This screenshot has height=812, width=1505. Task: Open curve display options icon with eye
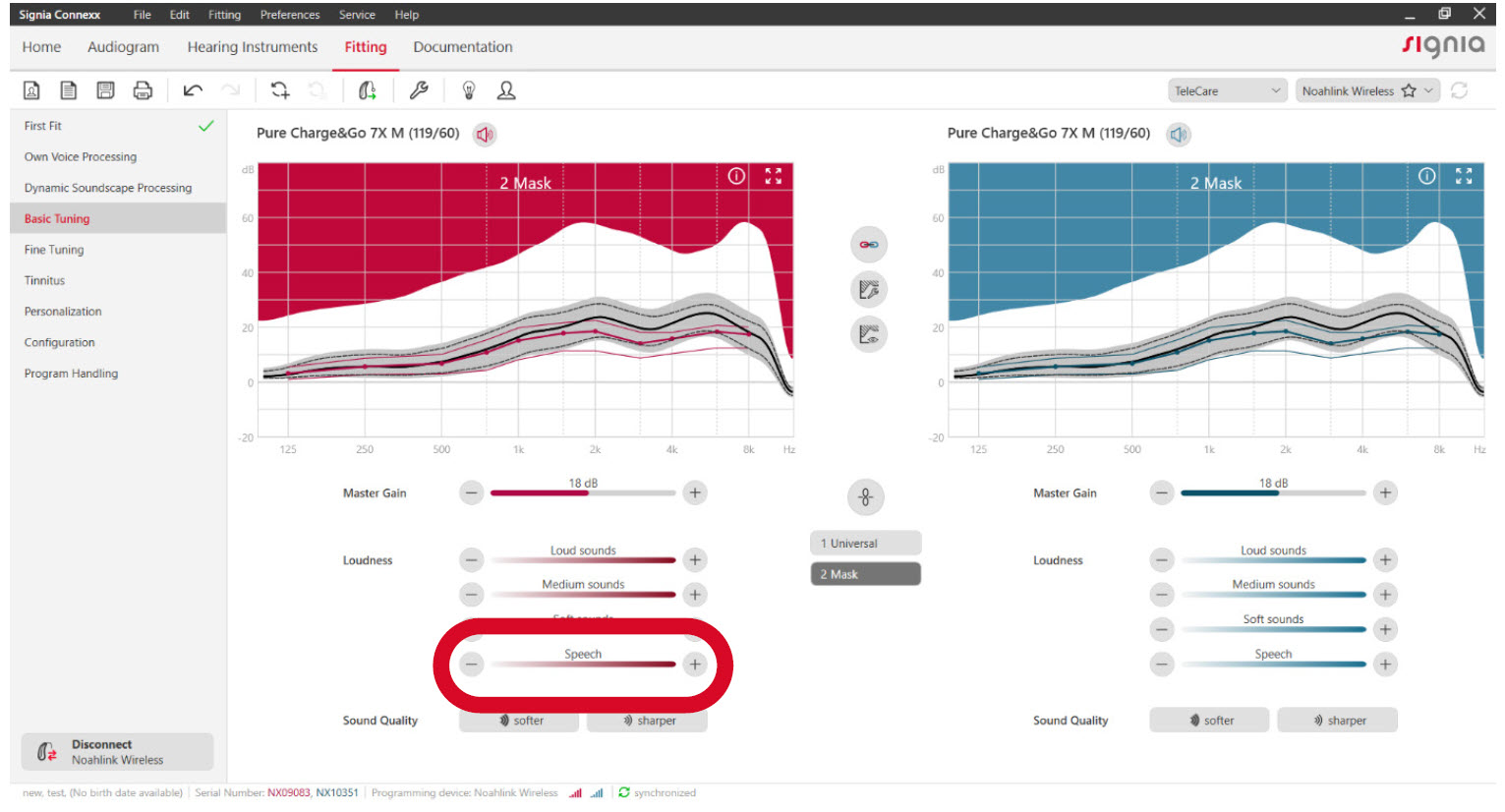(869, 334)
